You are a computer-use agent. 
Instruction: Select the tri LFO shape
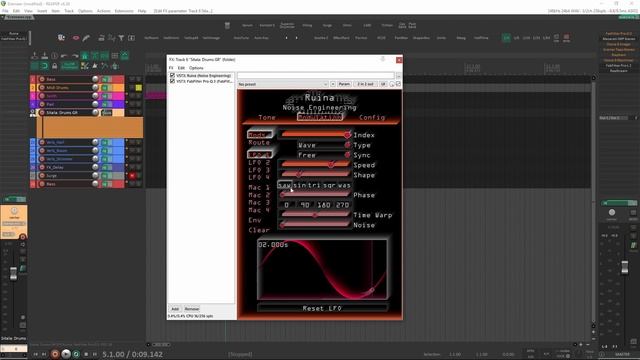coord(314,185)
